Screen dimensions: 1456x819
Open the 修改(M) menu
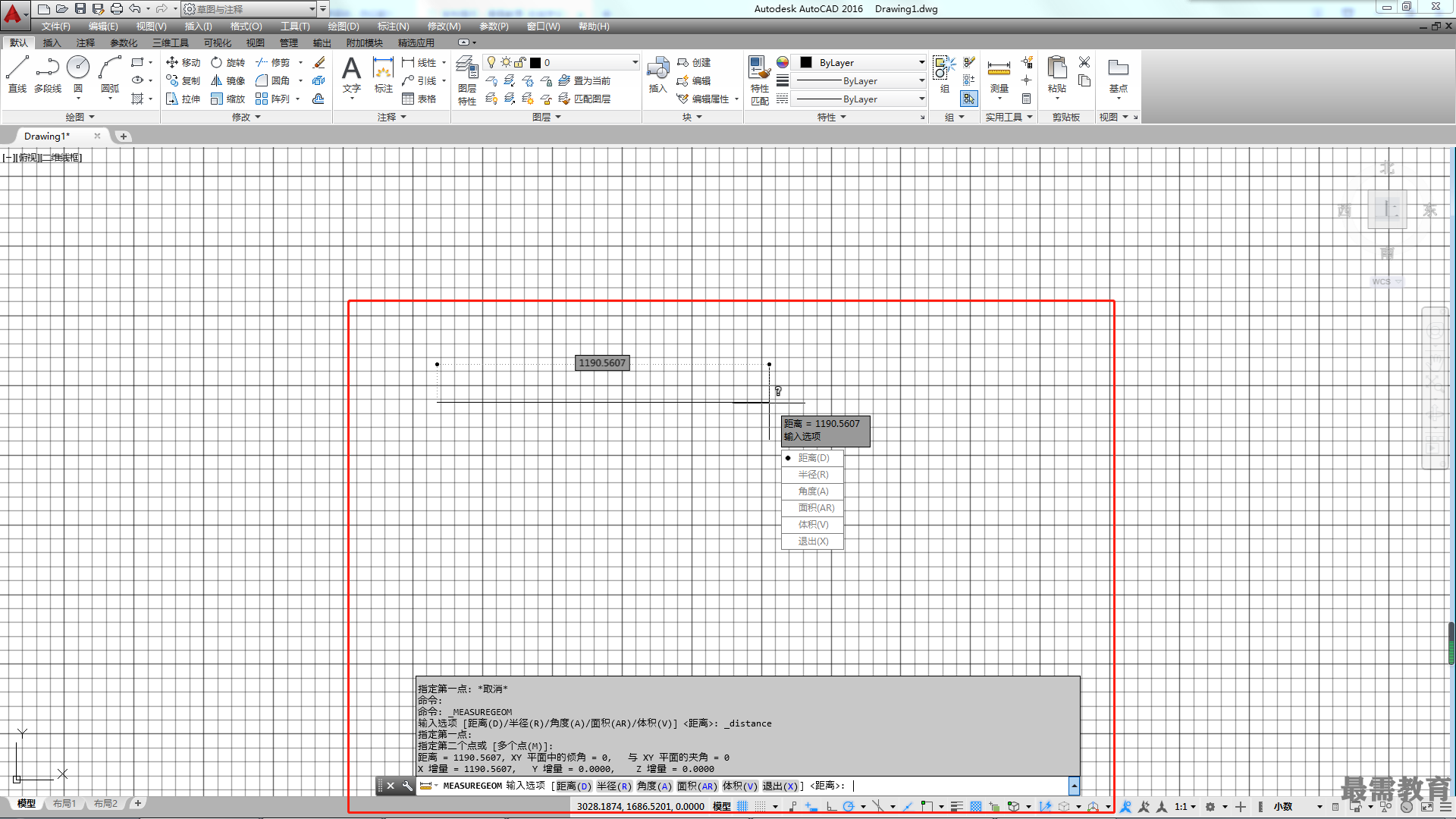point(444,26)
